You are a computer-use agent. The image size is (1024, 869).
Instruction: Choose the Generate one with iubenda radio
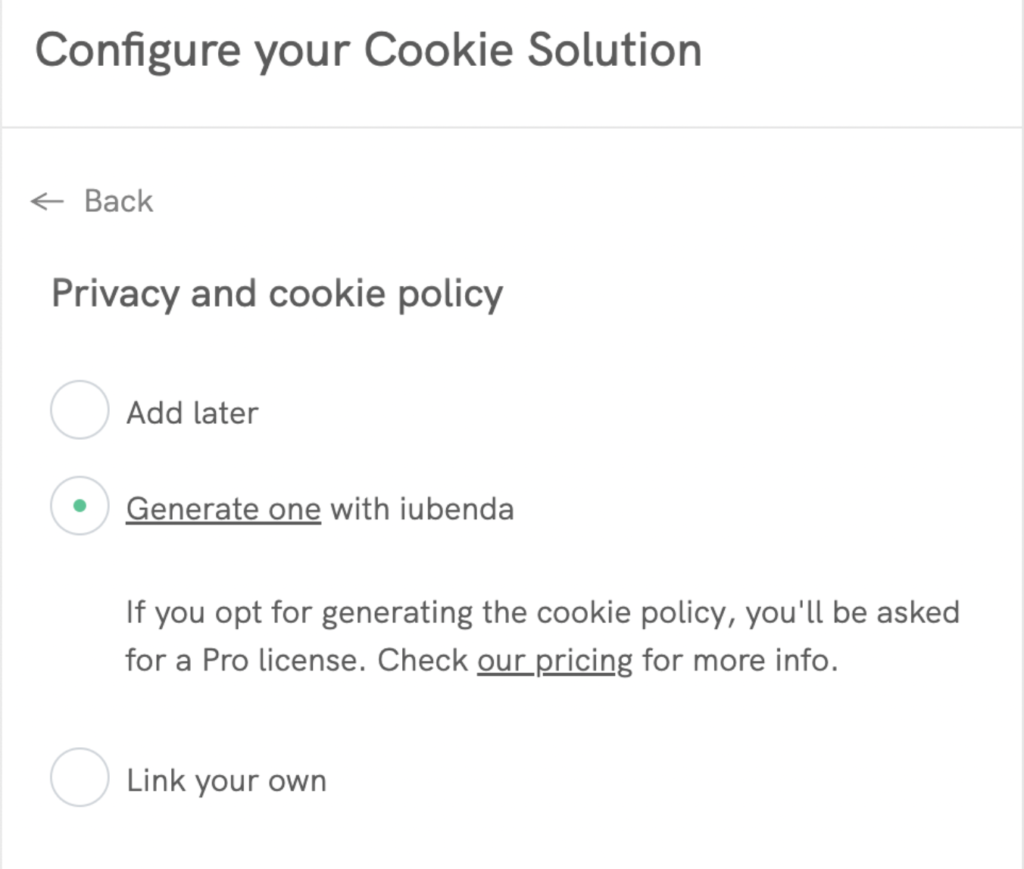(x=79, y=506)
